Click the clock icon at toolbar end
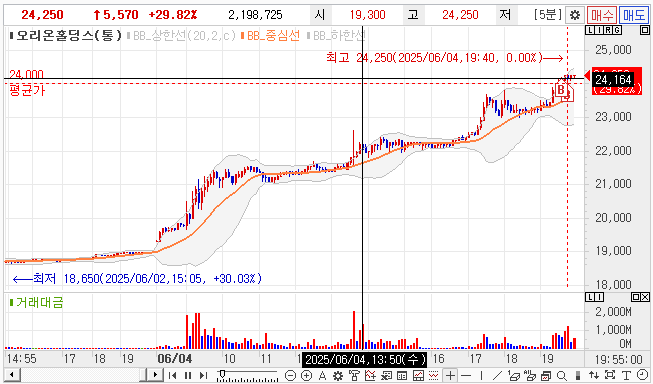The width and height of the screenshot is (653, 384). (642, 375)
